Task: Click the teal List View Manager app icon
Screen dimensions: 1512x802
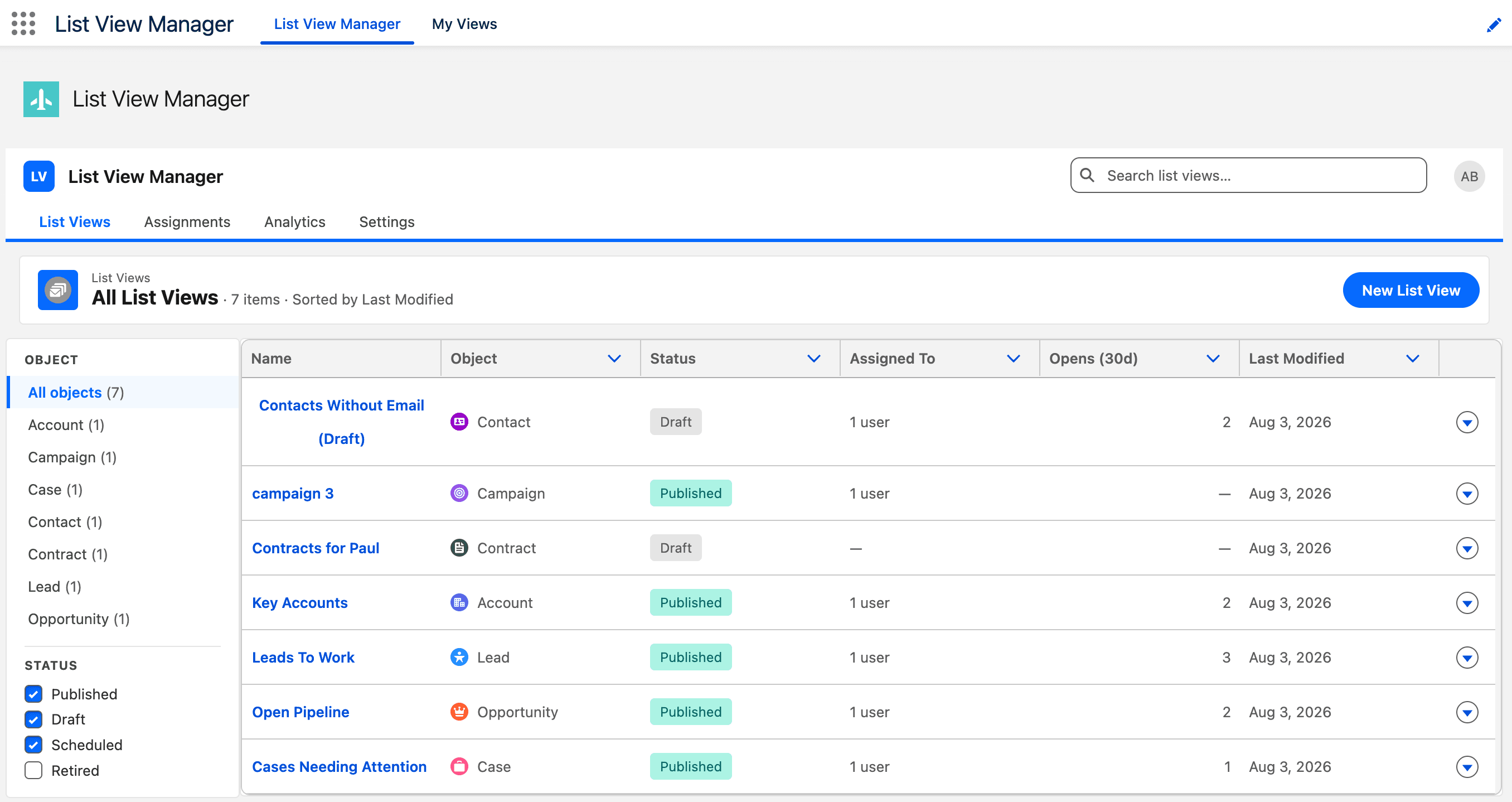Action: (41, 99)
